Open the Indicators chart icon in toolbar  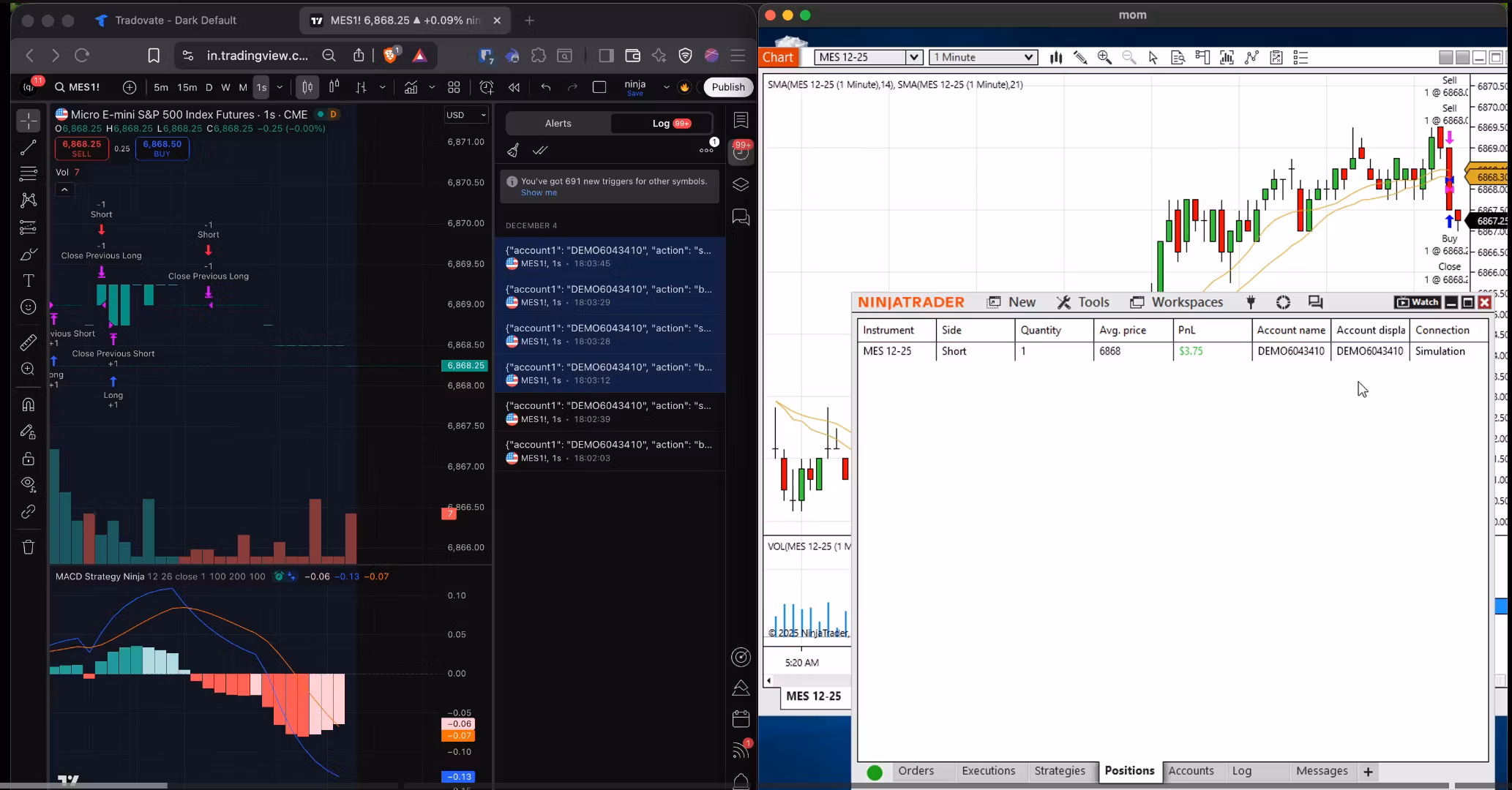tap(411, 87)
